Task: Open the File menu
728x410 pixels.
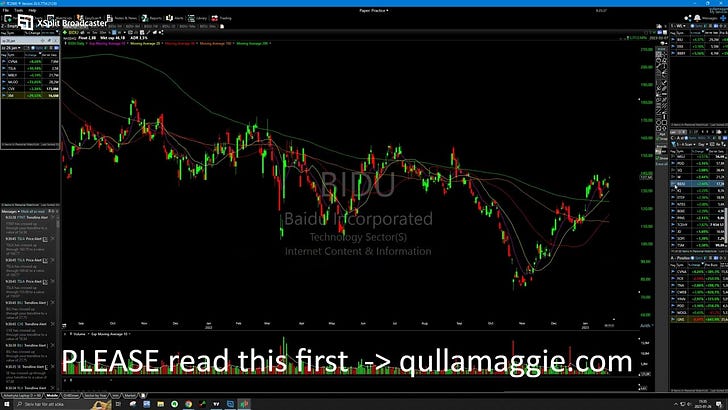Action: pos(6,10)
